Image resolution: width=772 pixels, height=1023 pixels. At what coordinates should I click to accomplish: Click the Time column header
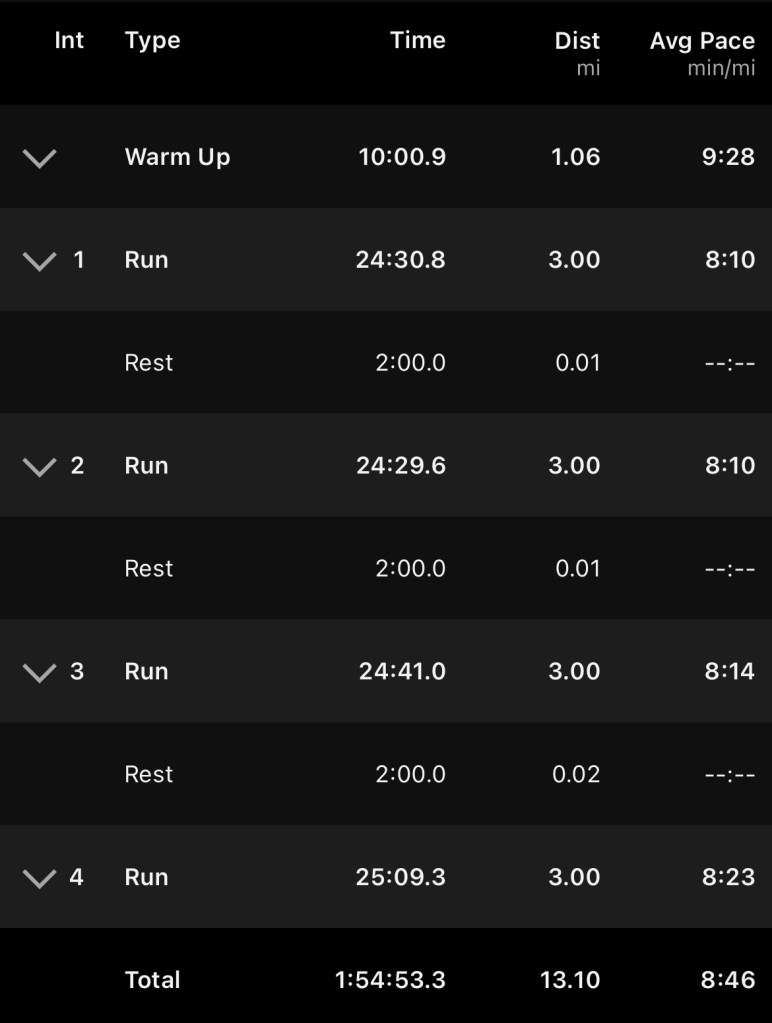coord(417,41)
